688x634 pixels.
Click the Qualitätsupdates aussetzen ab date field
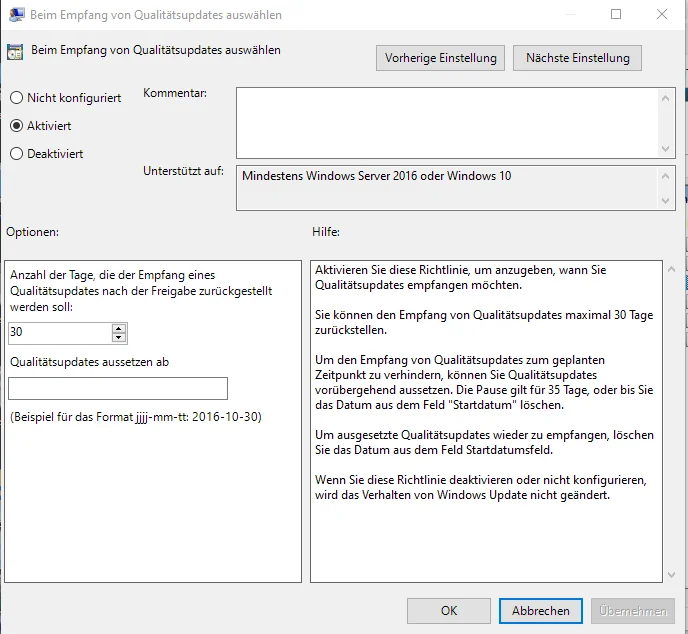point(118,388)
